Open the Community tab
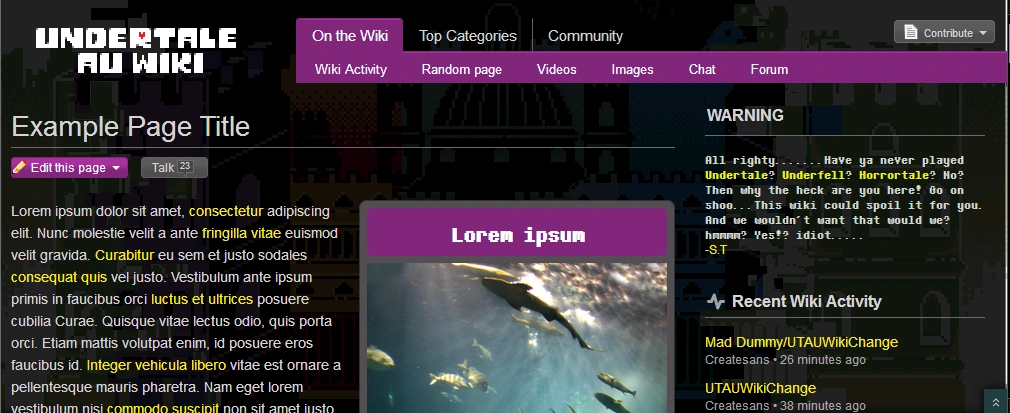Image resolution: width=1010 pixels, height=413 pixels. pos(585,36)
